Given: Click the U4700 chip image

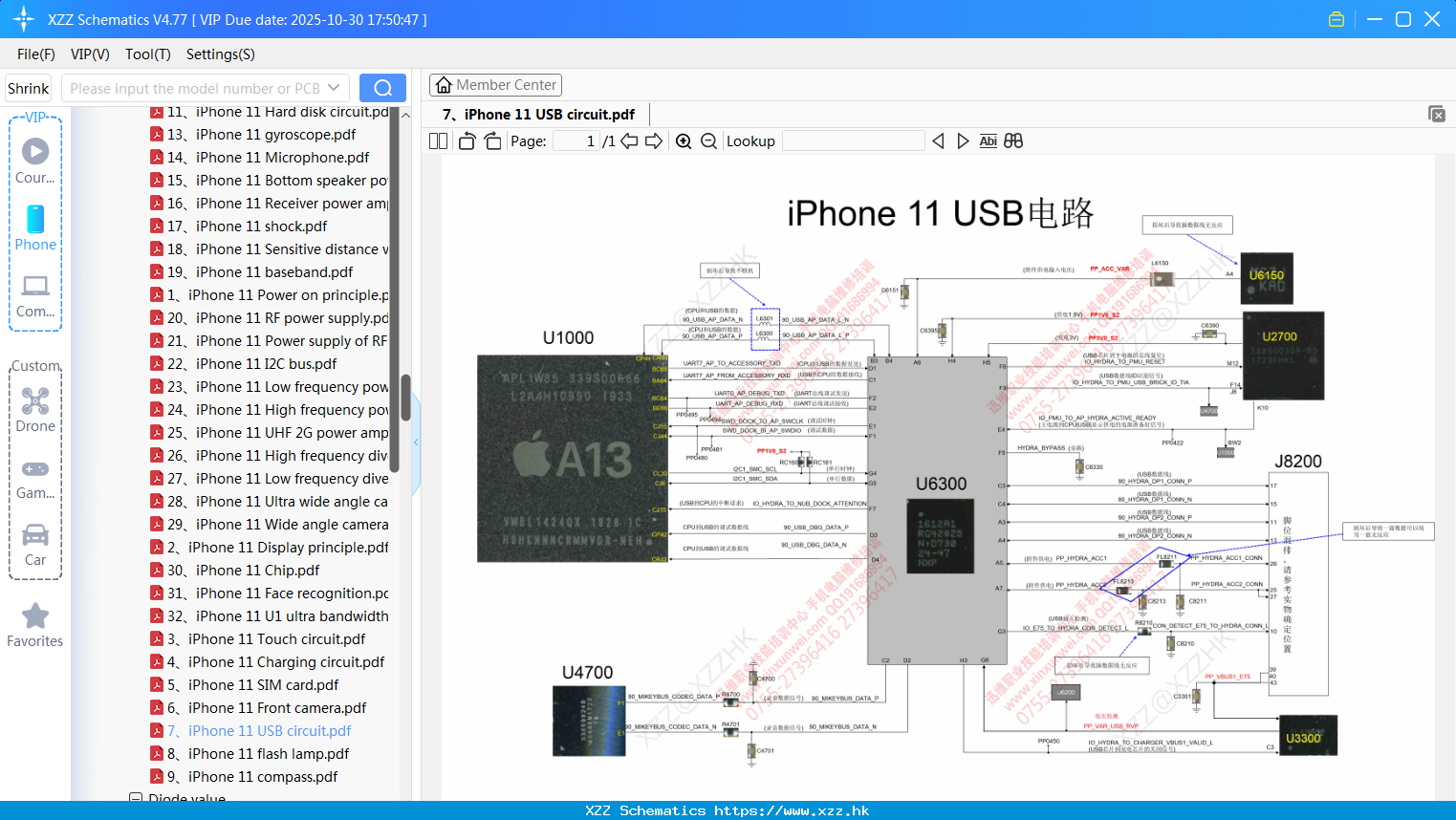Looking at the screenshot, I should [x=589, y=721].
